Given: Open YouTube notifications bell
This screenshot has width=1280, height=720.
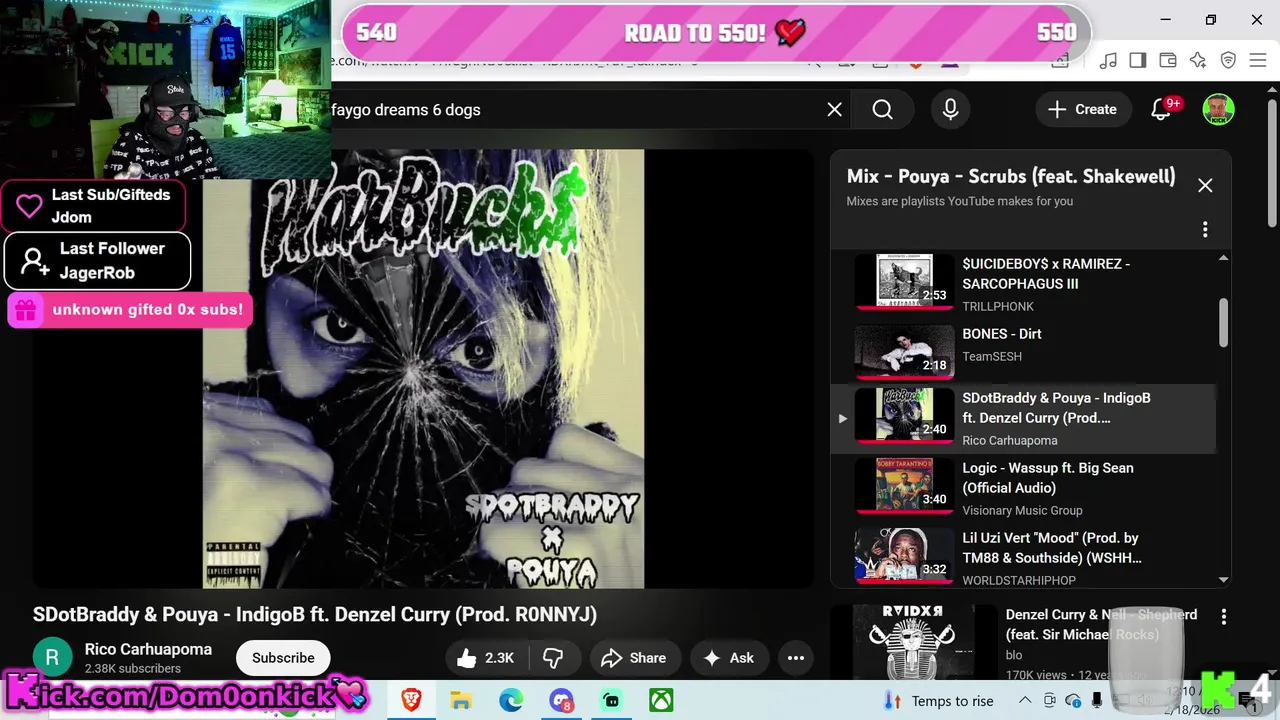Looking at the screenshot, I should [1162, 110].
